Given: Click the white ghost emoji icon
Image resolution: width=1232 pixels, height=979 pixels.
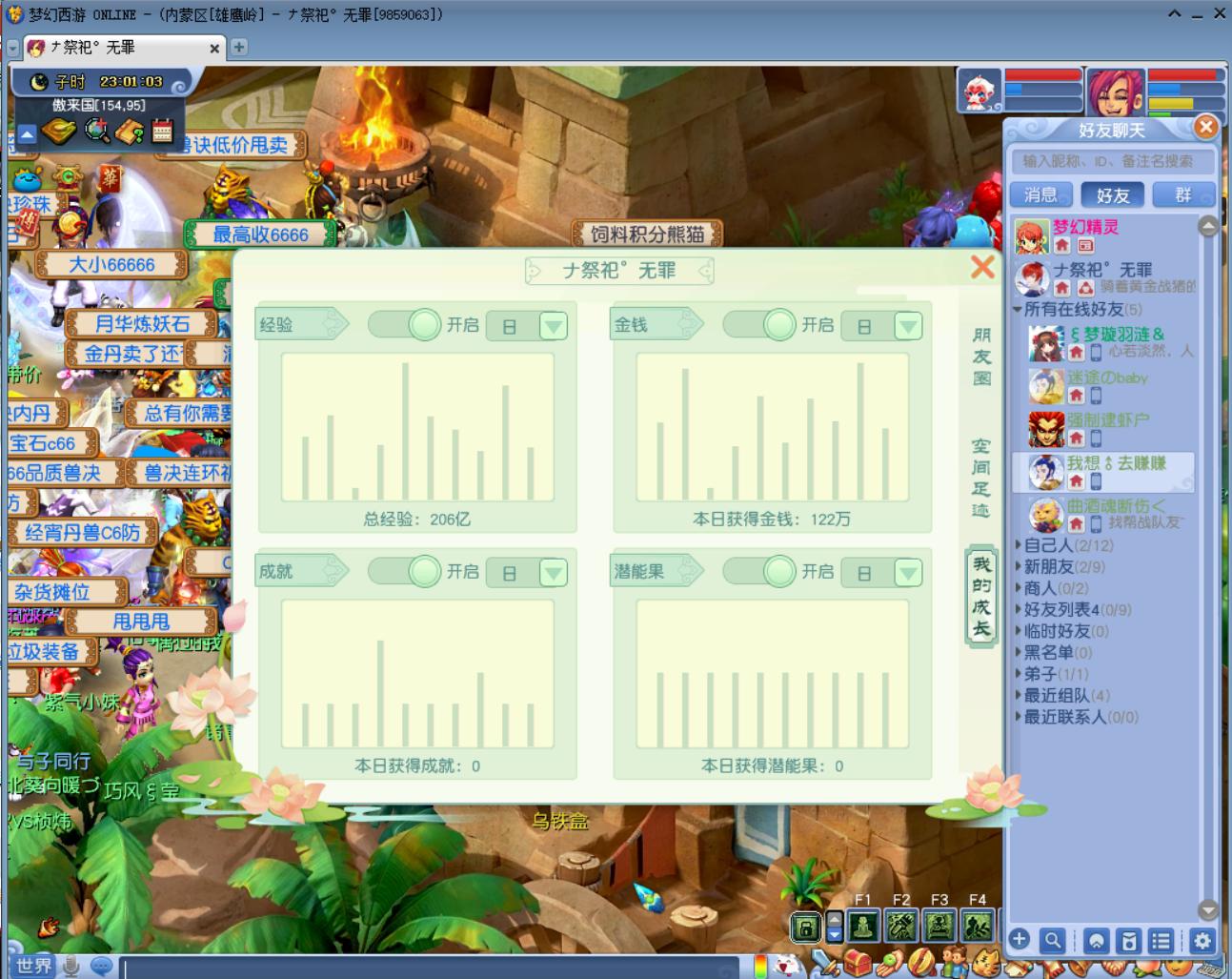Looking at the screenshot, I should click(786, 967).
